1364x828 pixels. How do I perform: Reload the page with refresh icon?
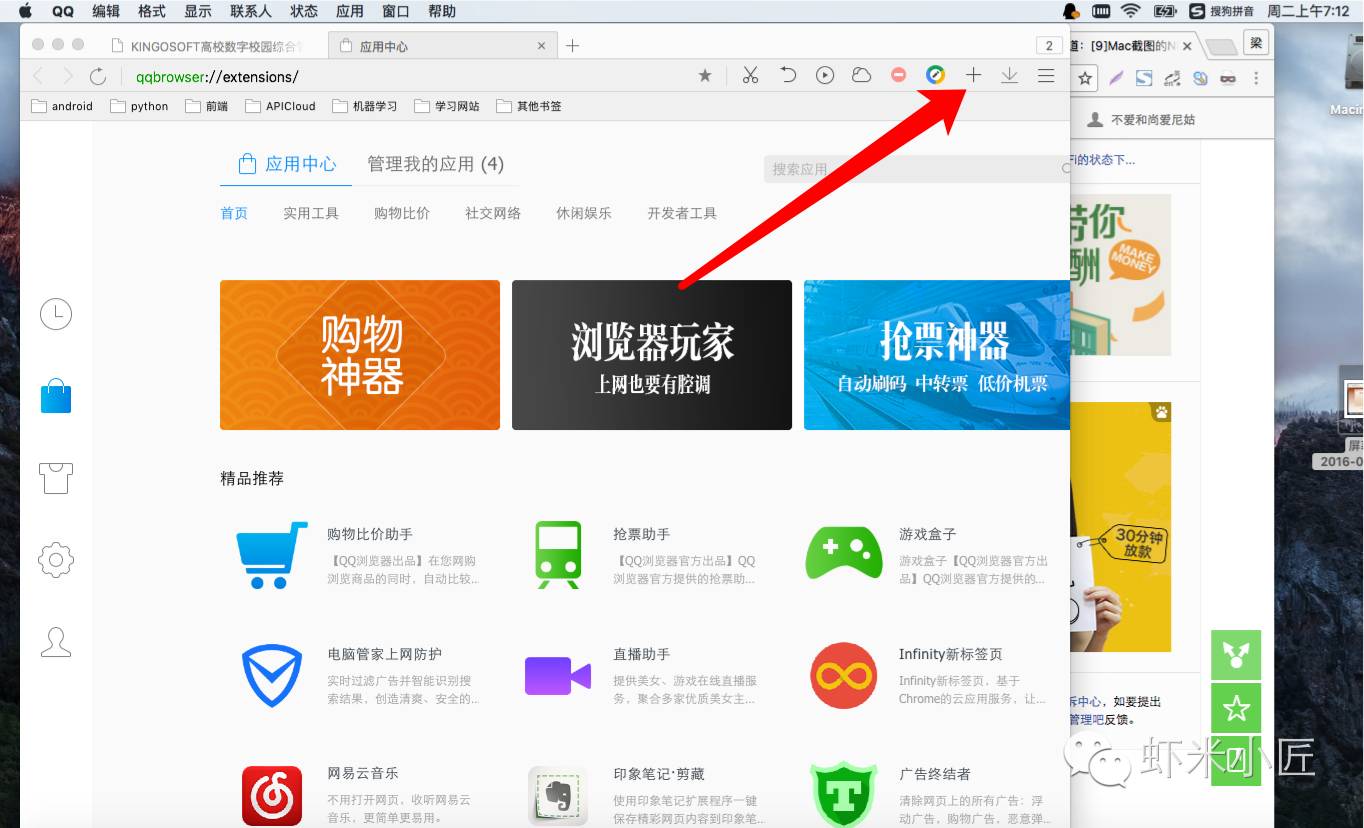tap(98, 76)
